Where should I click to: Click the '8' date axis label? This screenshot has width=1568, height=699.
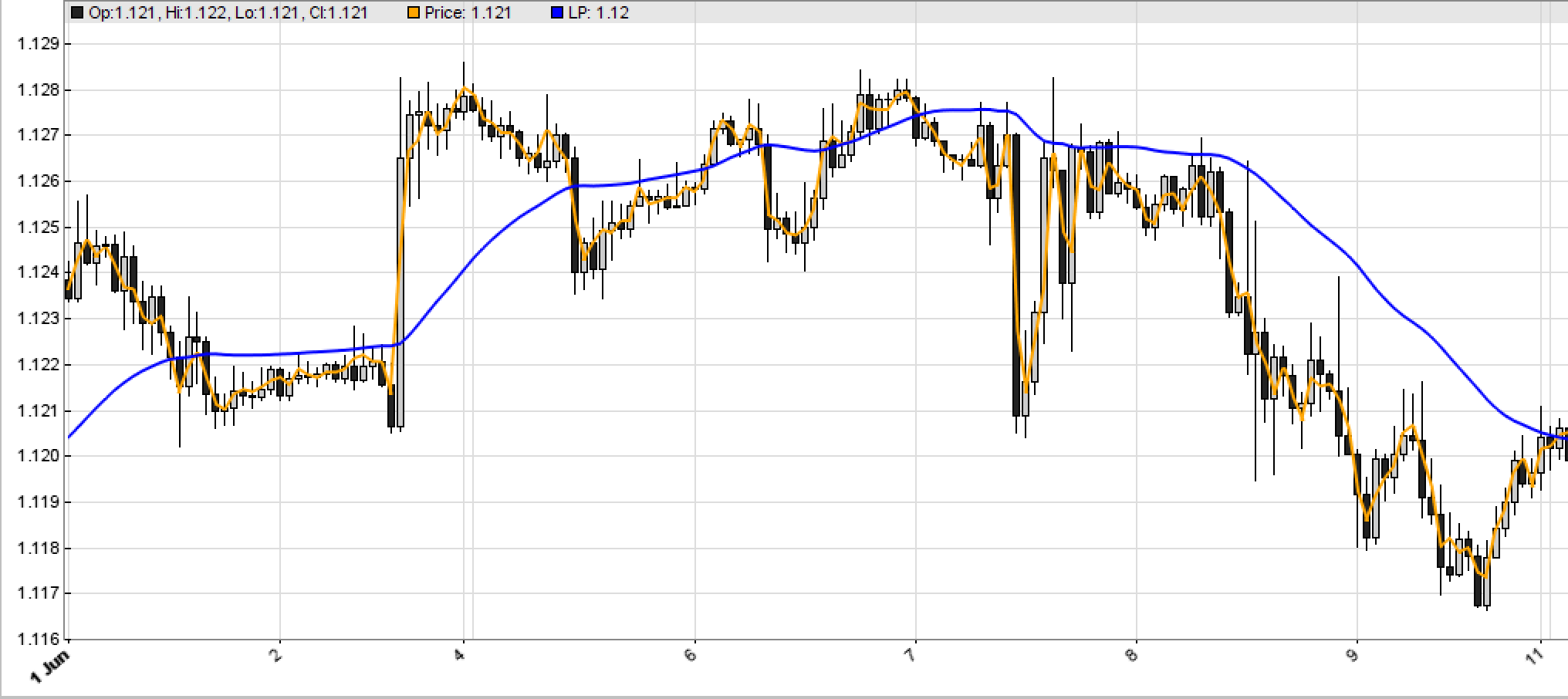tap(1131, 655)
